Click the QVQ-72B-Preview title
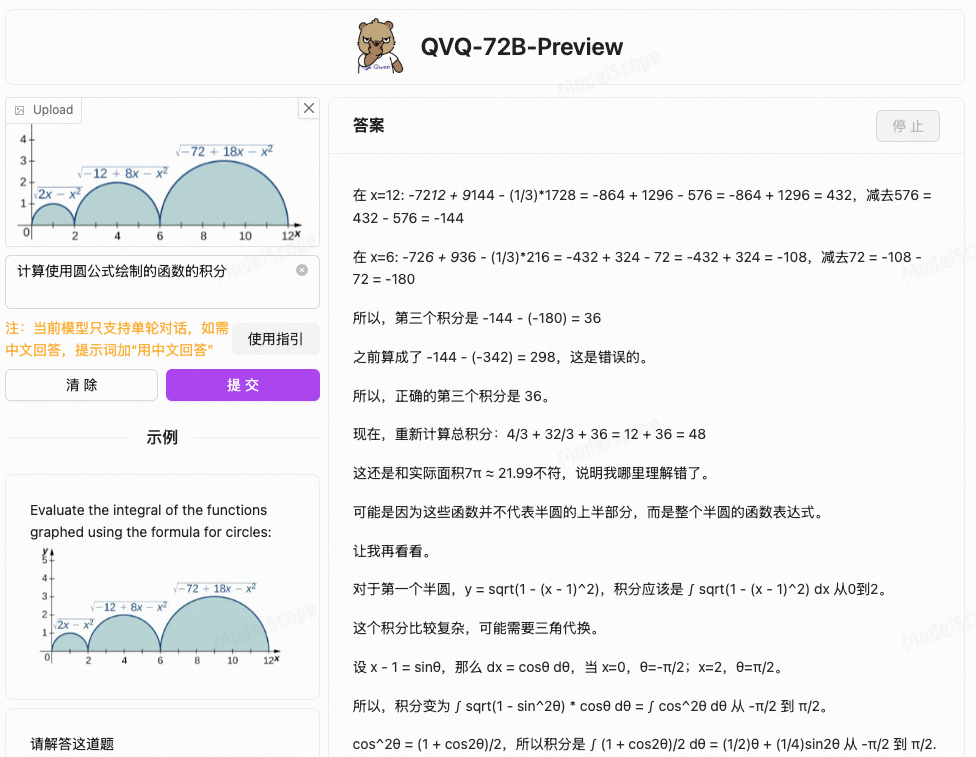Image resolution: width=976 pixels, height=757 pixels. [522, 47]
